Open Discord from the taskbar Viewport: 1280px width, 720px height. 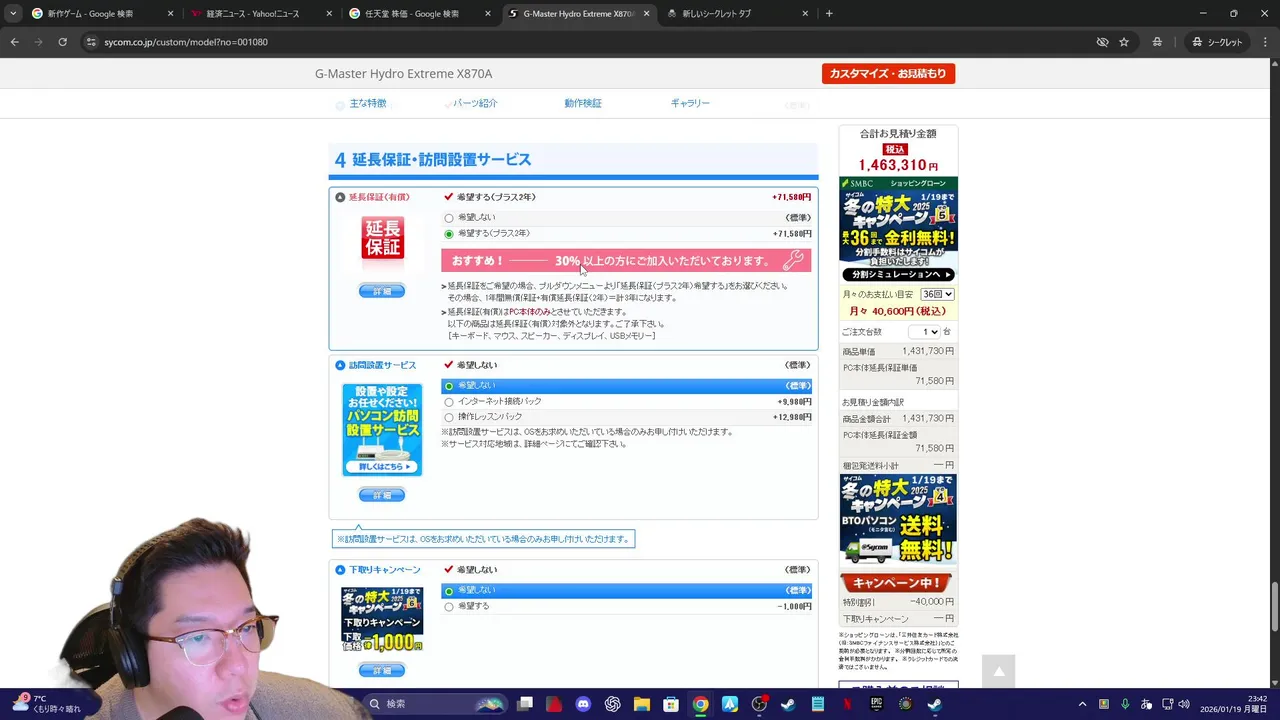point(583,704)
